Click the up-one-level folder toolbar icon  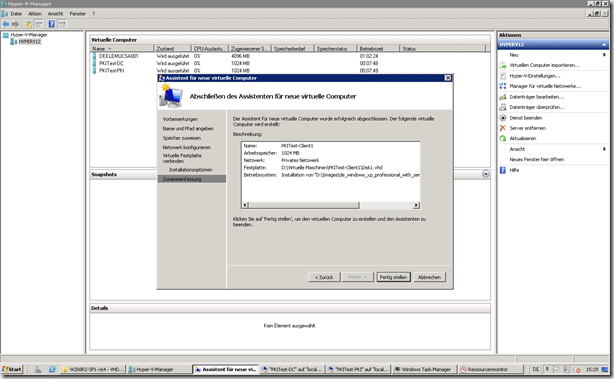click(29, 24)
